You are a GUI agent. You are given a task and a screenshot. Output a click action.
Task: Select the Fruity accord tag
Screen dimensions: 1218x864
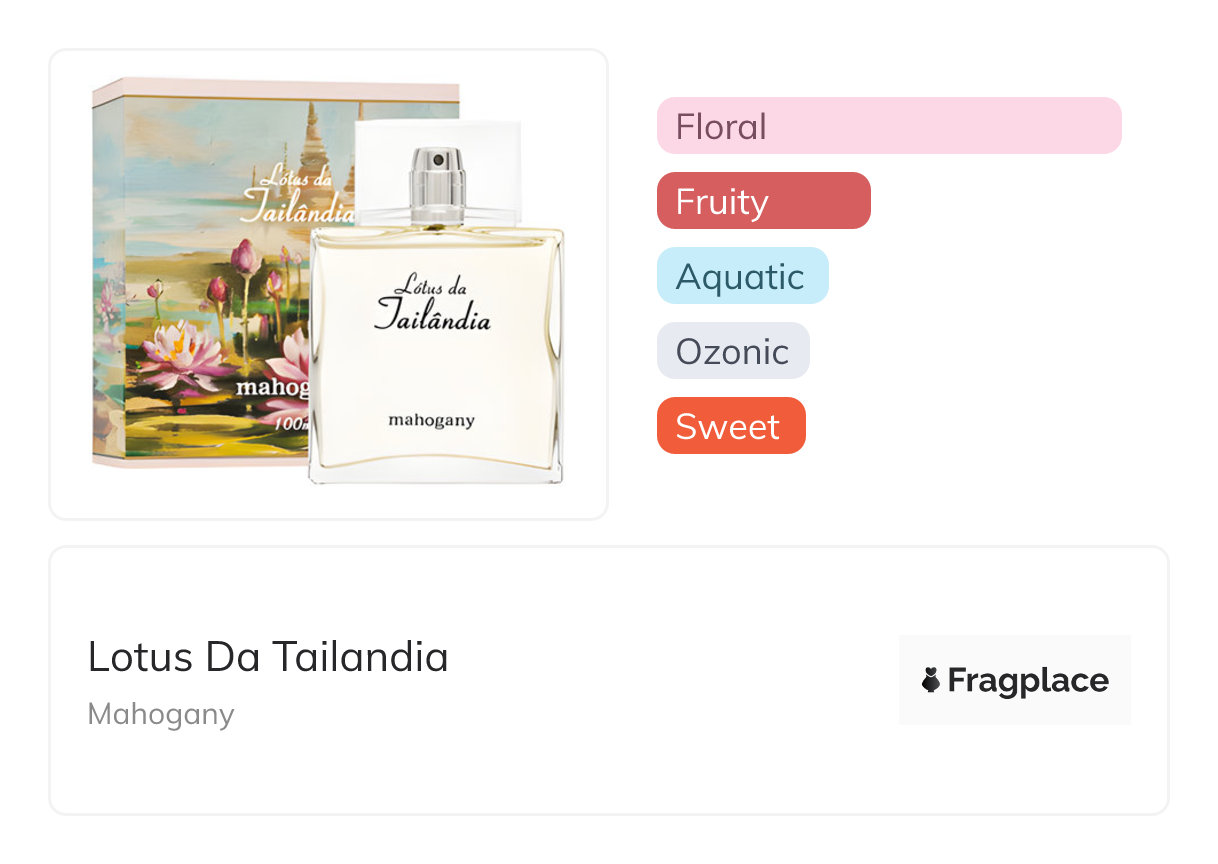(764, 201)
